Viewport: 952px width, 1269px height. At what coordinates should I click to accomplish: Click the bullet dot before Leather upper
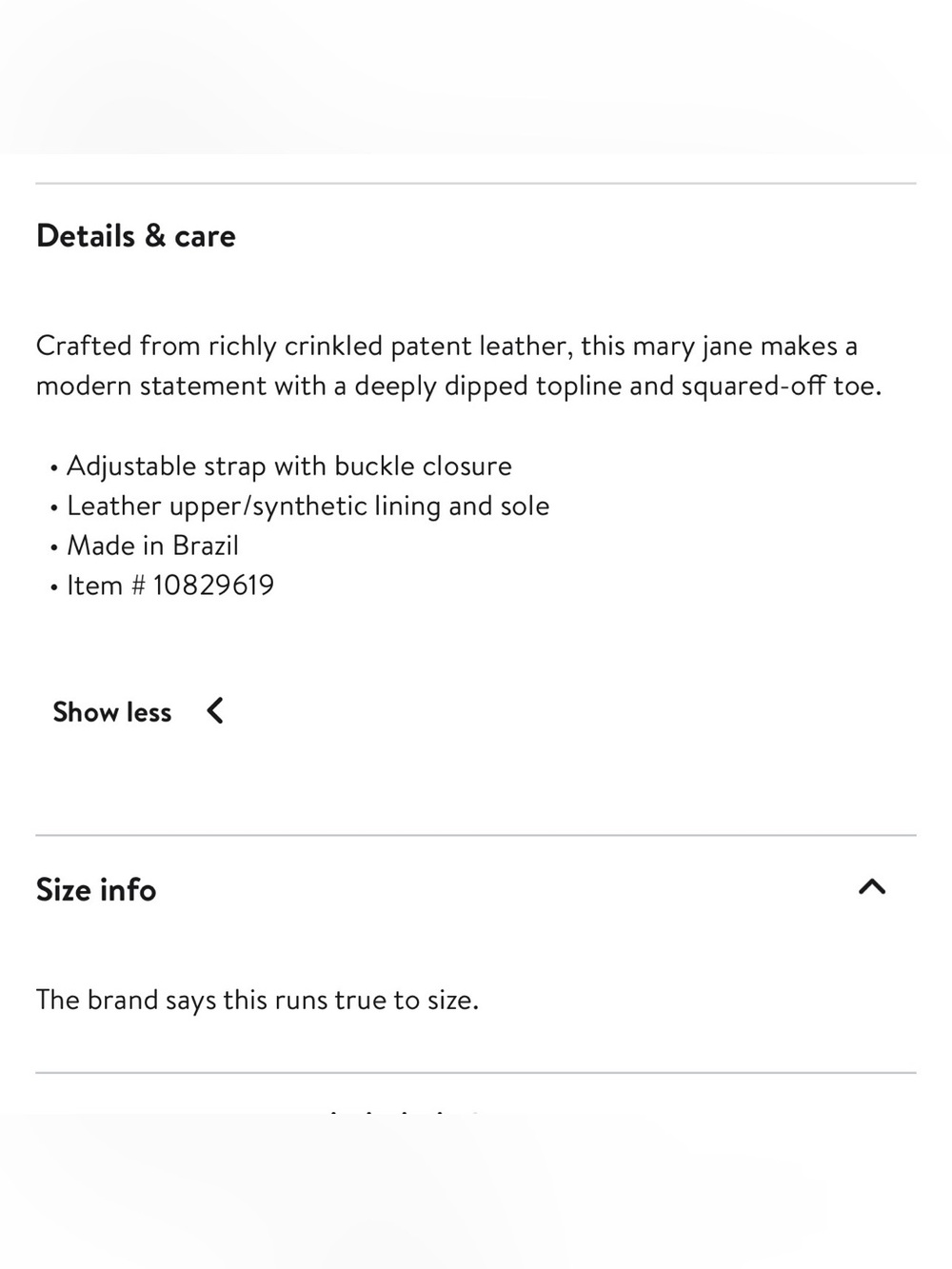pyautogui.click(x=54, y=508)
